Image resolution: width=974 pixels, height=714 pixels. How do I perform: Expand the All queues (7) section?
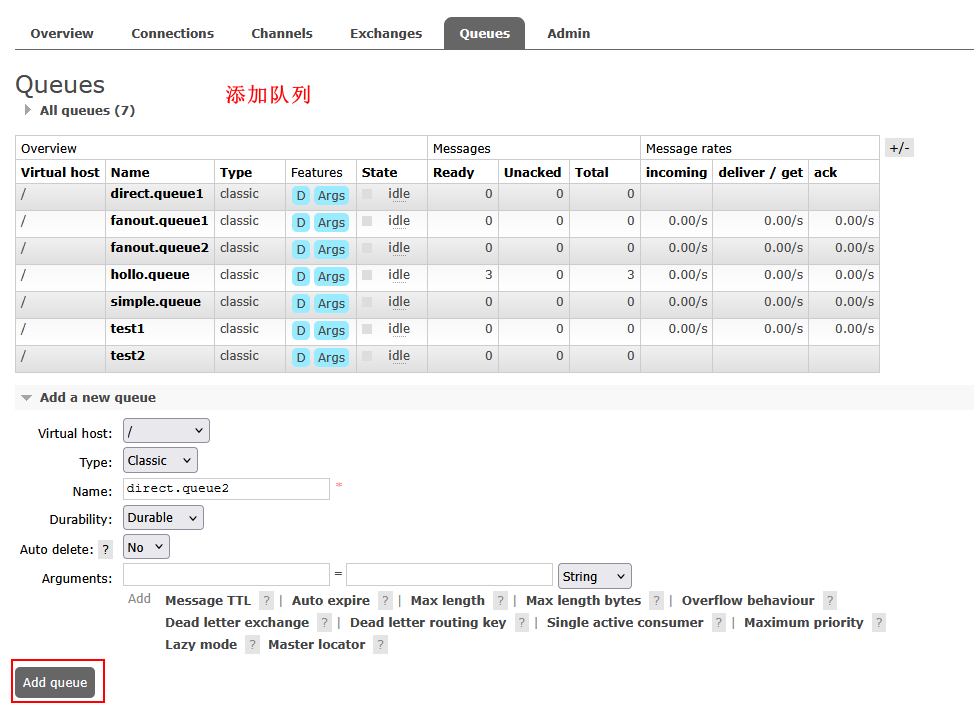click(x=86, y=111)
